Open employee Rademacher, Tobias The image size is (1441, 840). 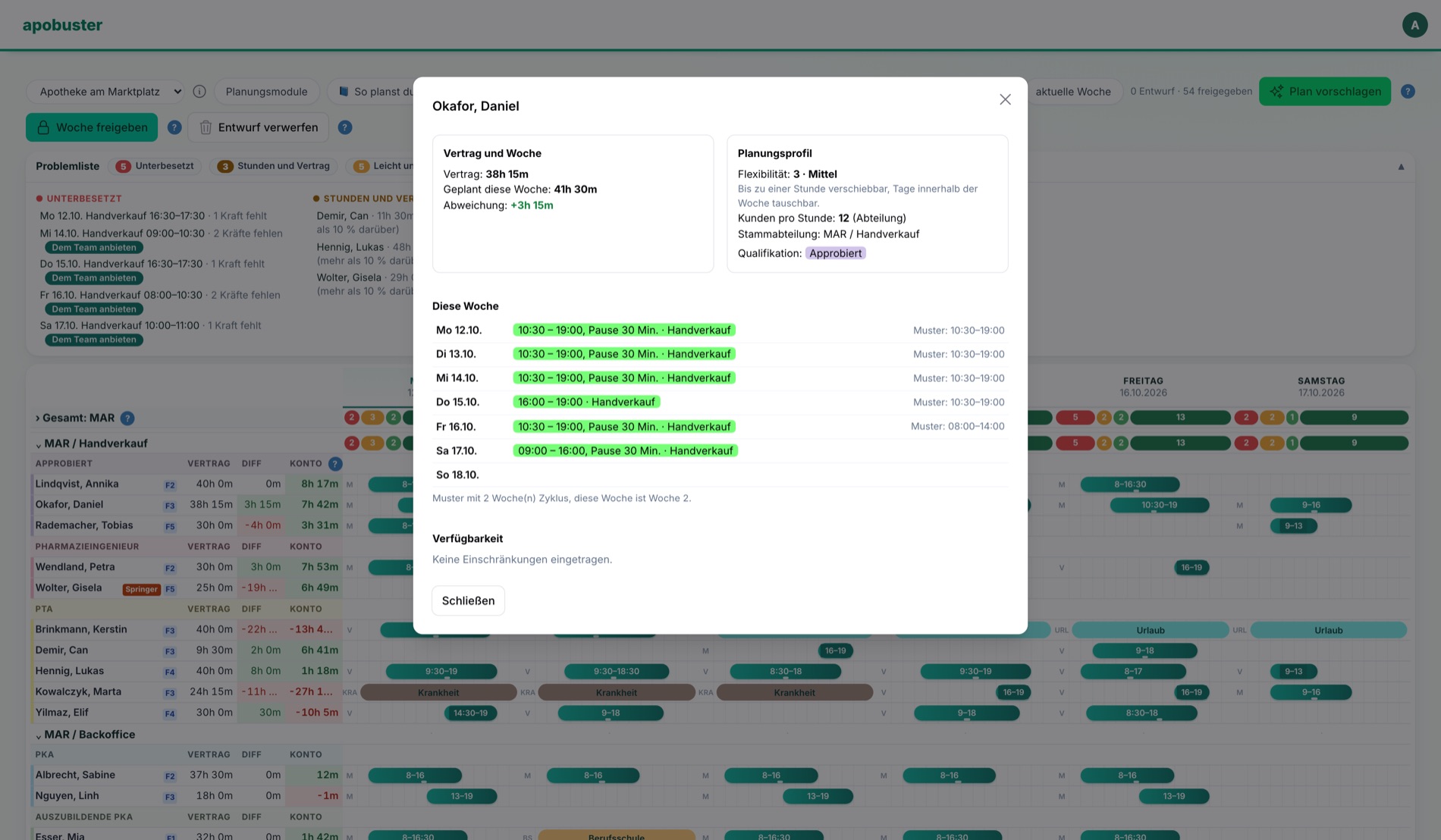pos(84,525)
